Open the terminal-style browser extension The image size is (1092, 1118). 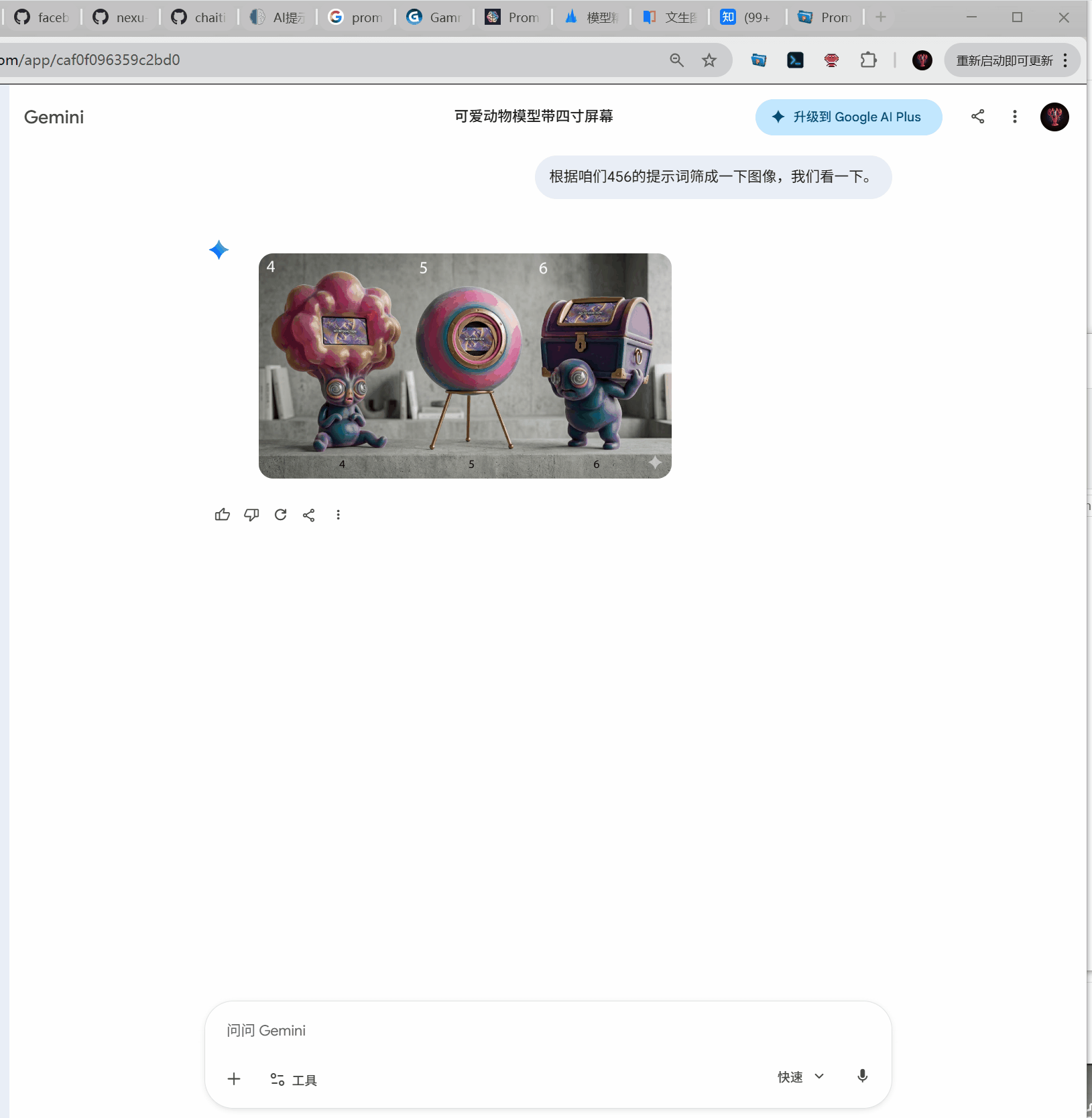[x=795, y=60]
